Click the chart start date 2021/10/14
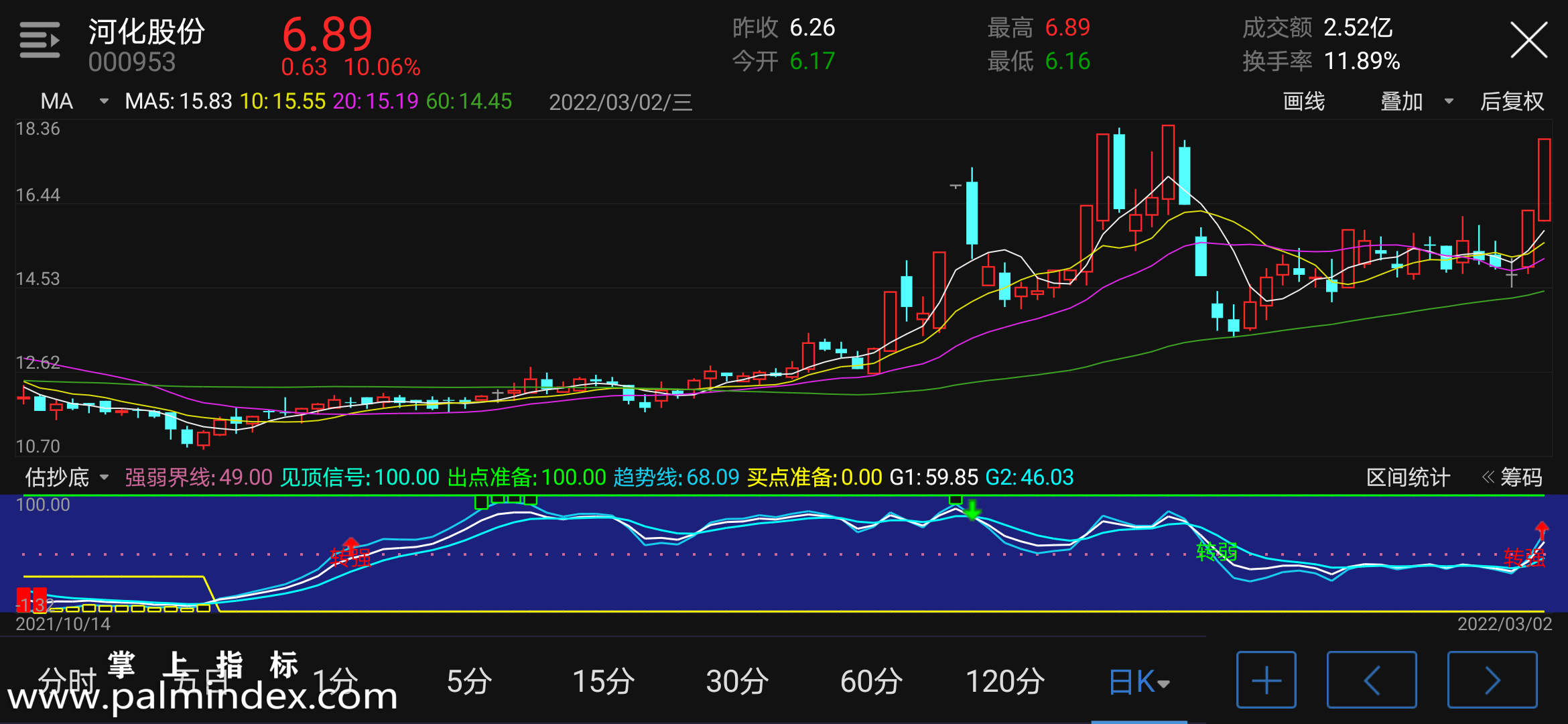The height and width of the screenshot is (724, 1568). click(x=63, y=624)
